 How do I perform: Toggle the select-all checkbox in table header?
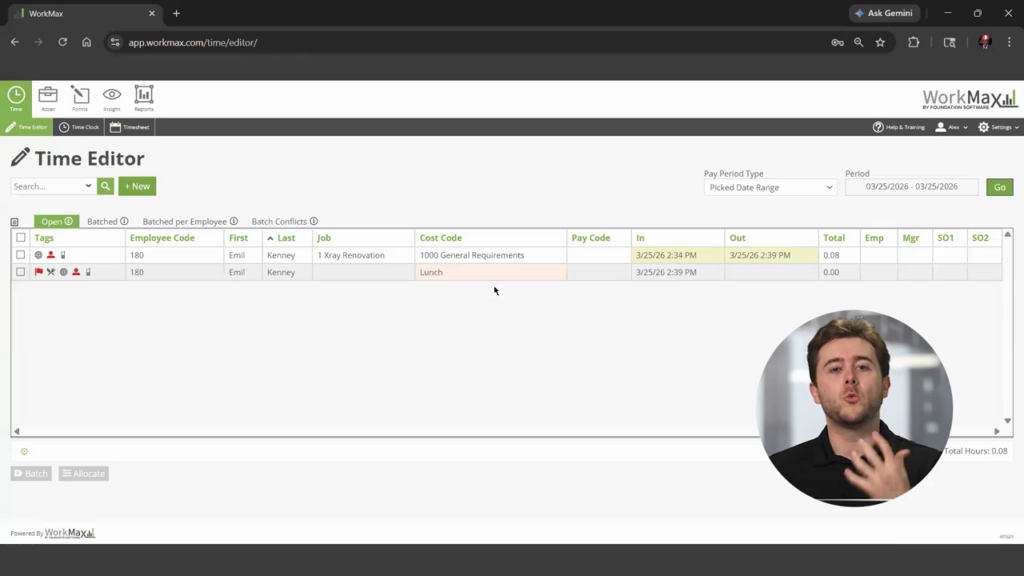21,238
